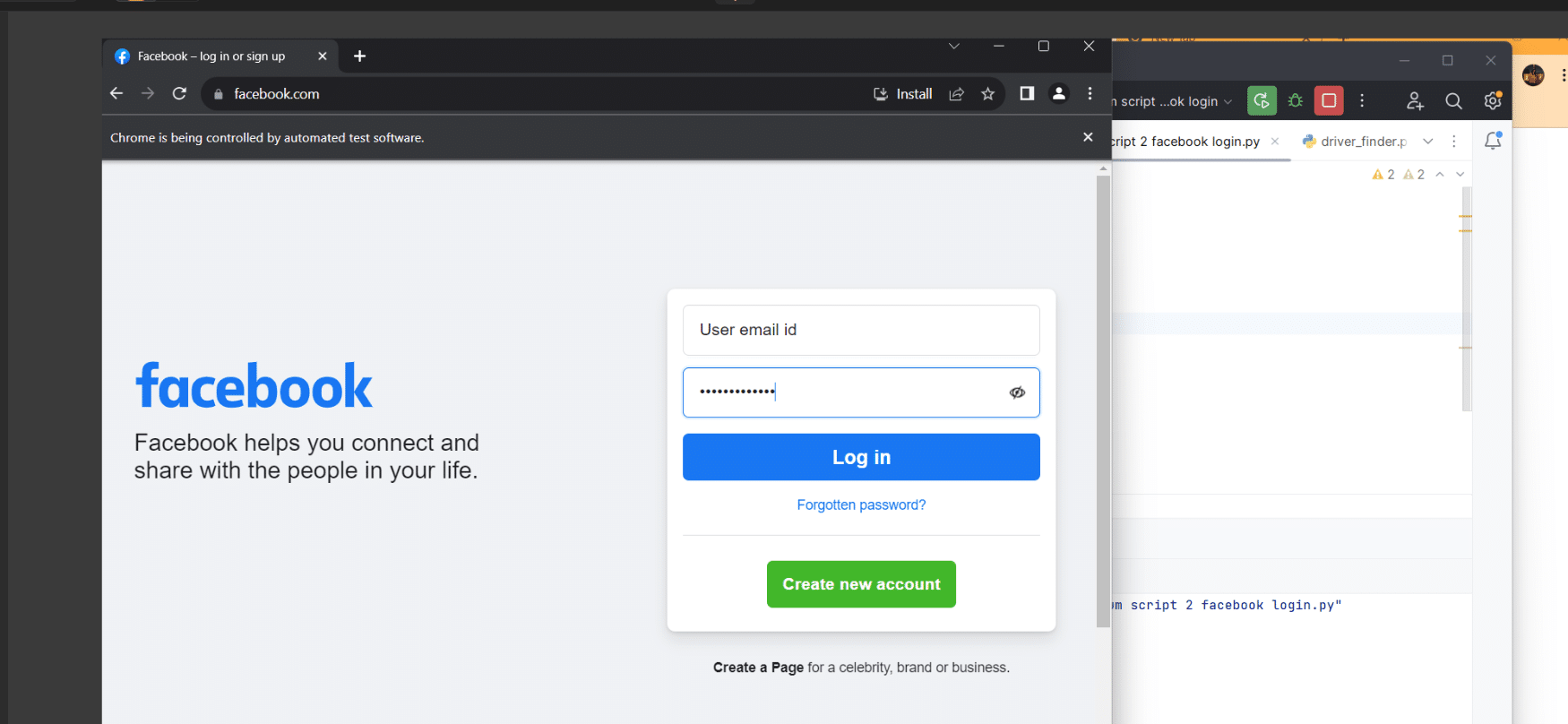Open Chrome profile menu
This screenshot has height=724, width=1568.
(x=1058, y=93)
